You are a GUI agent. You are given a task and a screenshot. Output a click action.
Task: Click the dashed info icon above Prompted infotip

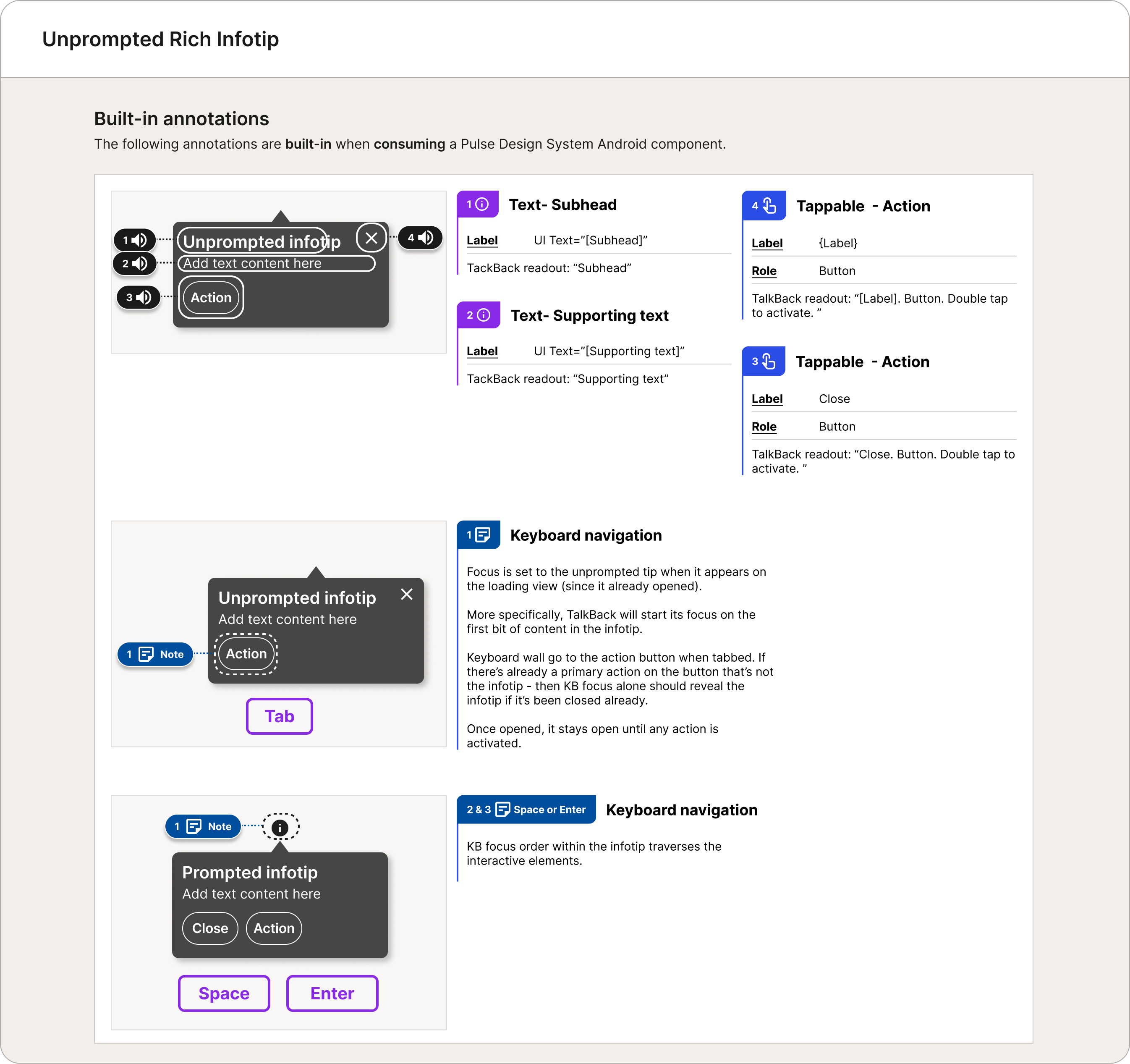click(280, 828)
